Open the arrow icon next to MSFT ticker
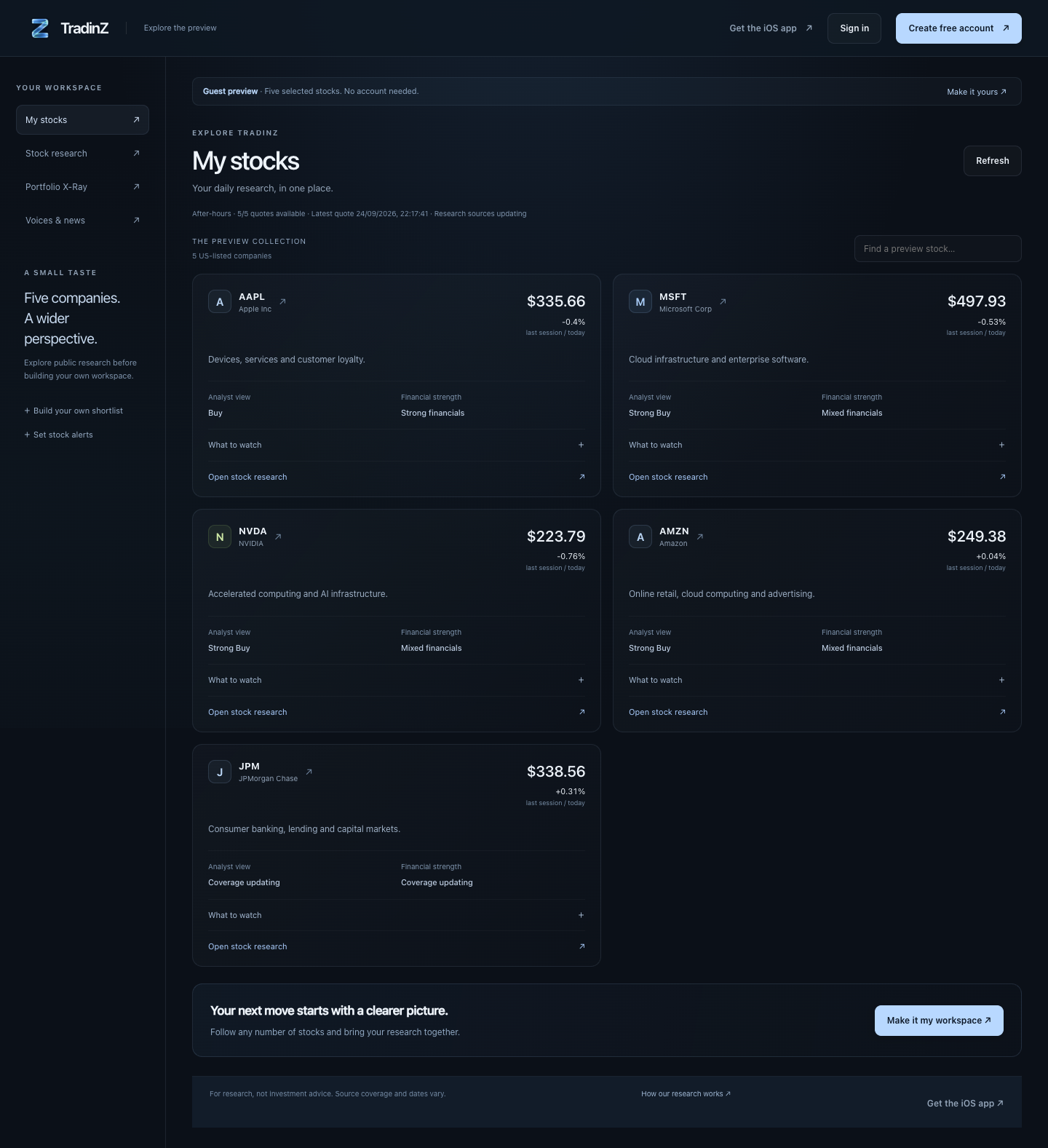 (x=723, y=301)
